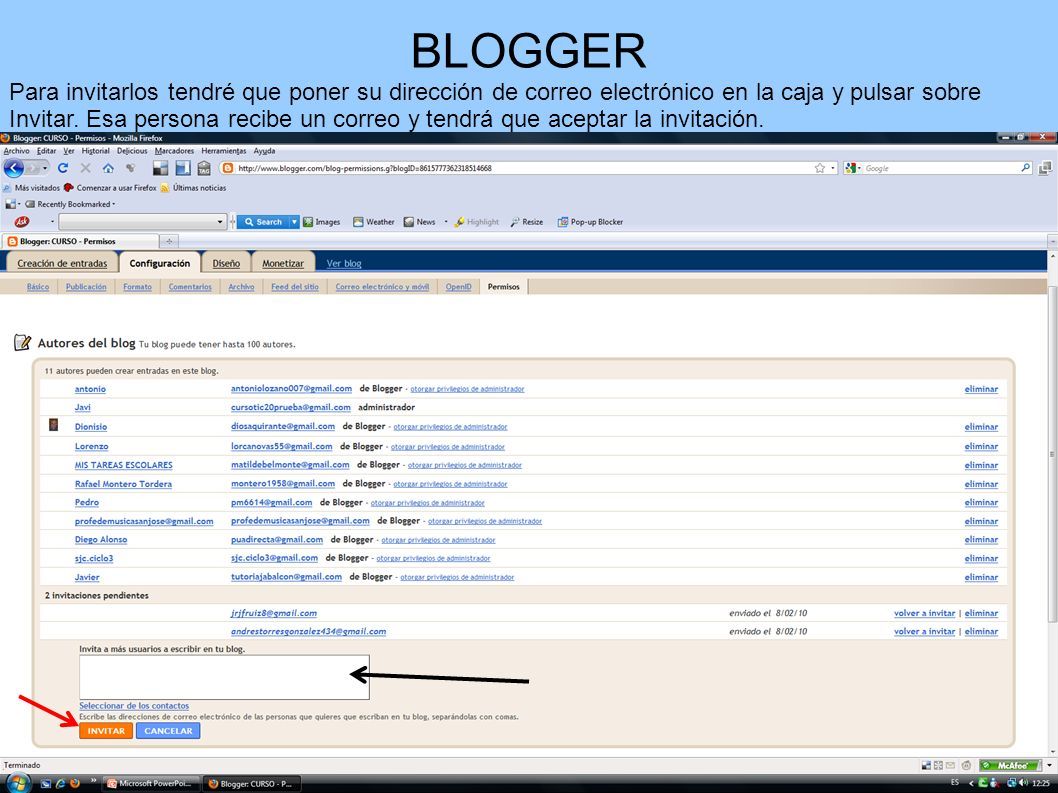Reload the Blogger permissions page
Screen dimensions: 1058x793
click(x=63, y=168)
